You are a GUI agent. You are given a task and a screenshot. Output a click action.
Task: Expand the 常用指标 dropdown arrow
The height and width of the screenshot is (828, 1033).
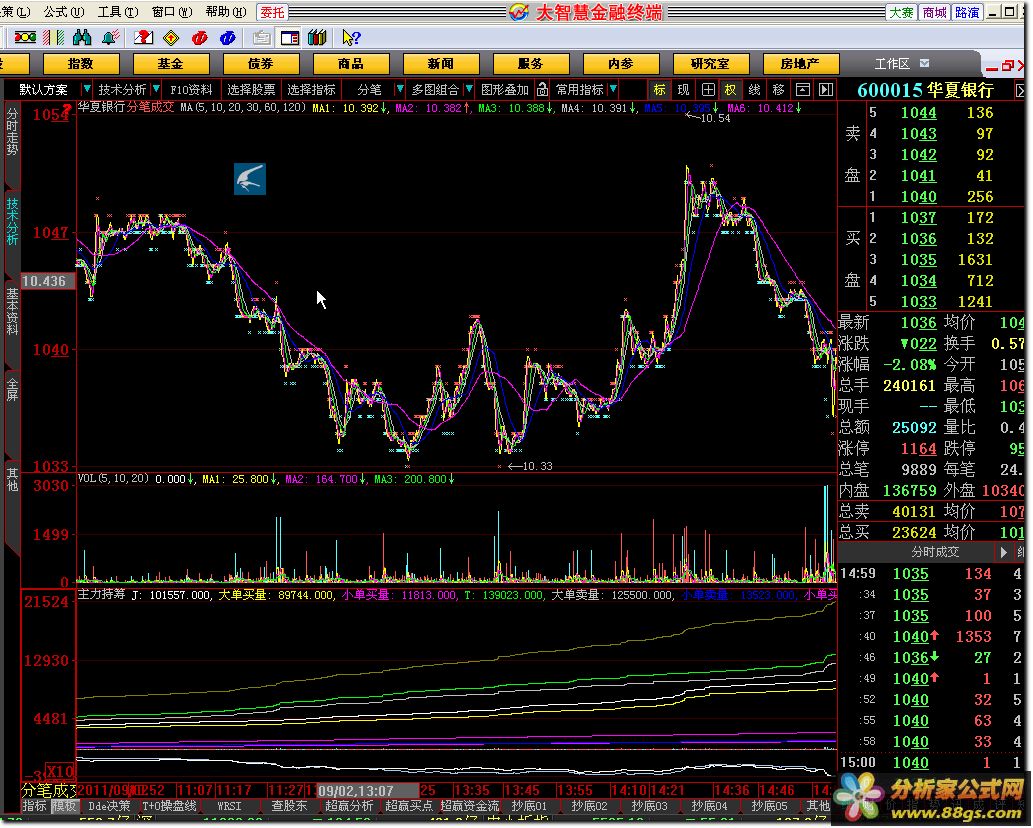(613, 89)
